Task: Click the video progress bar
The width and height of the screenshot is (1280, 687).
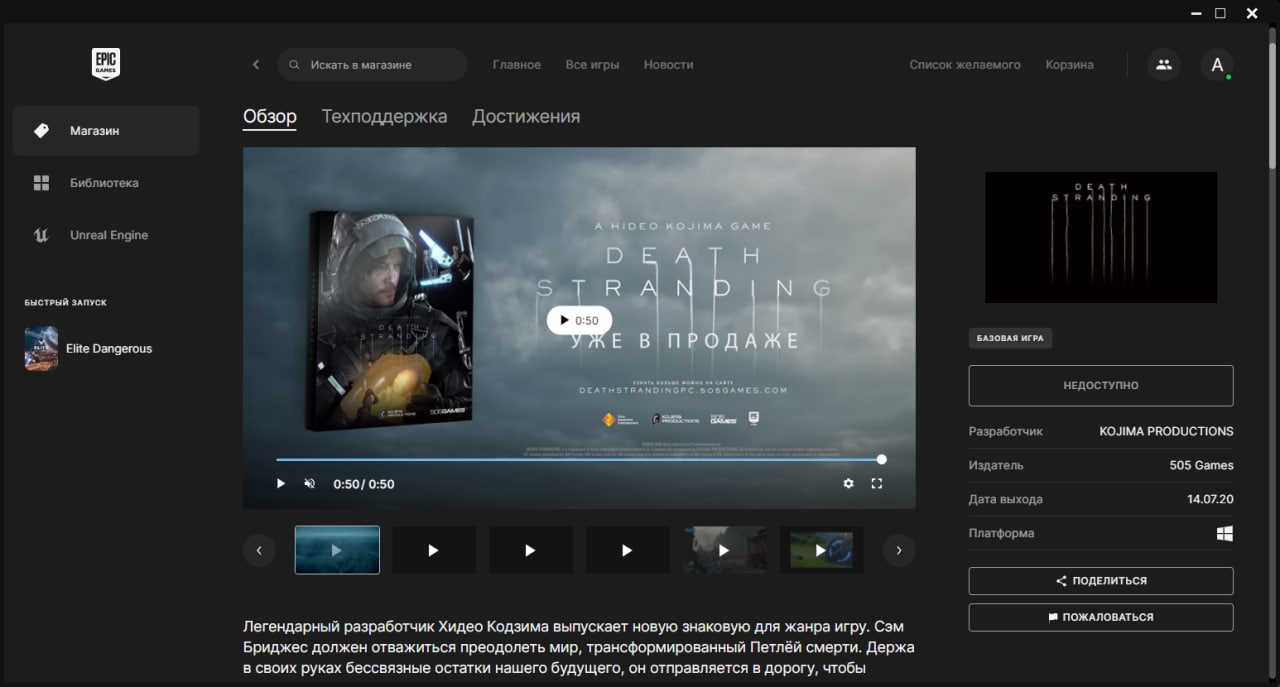Action: [579, 459]
